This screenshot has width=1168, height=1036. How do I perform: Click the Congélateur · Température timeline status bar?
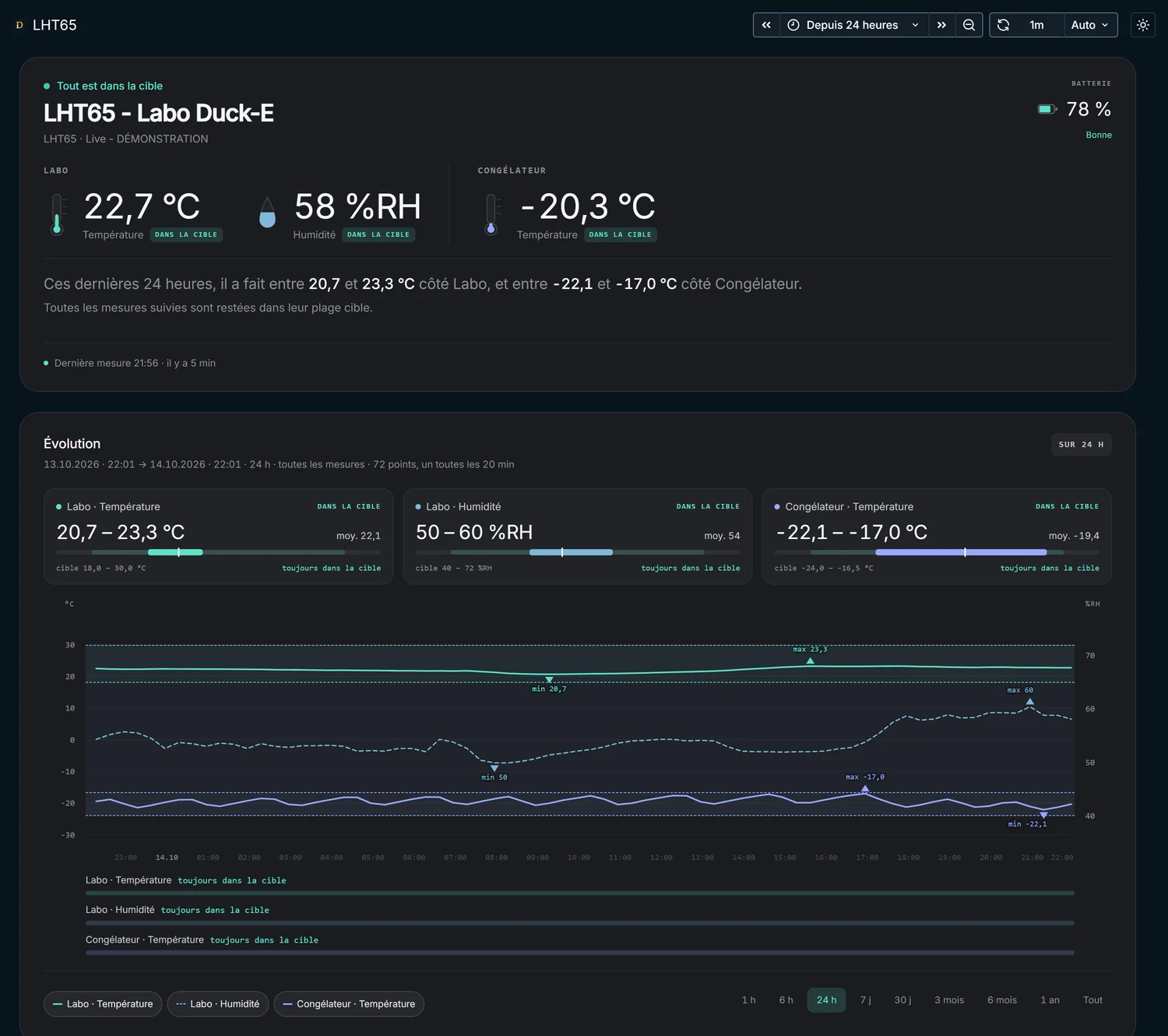click(x=580, y=953)
